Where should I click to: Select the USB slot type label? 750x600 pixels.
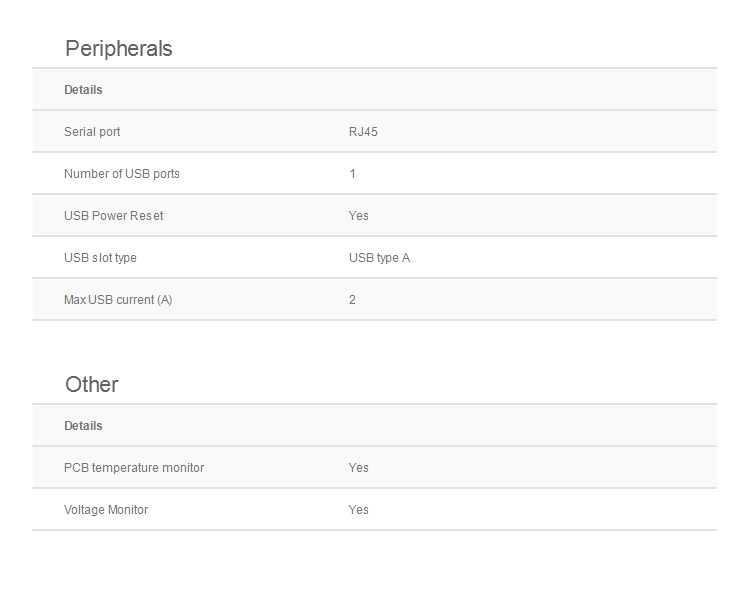click(x=100, y=258)
